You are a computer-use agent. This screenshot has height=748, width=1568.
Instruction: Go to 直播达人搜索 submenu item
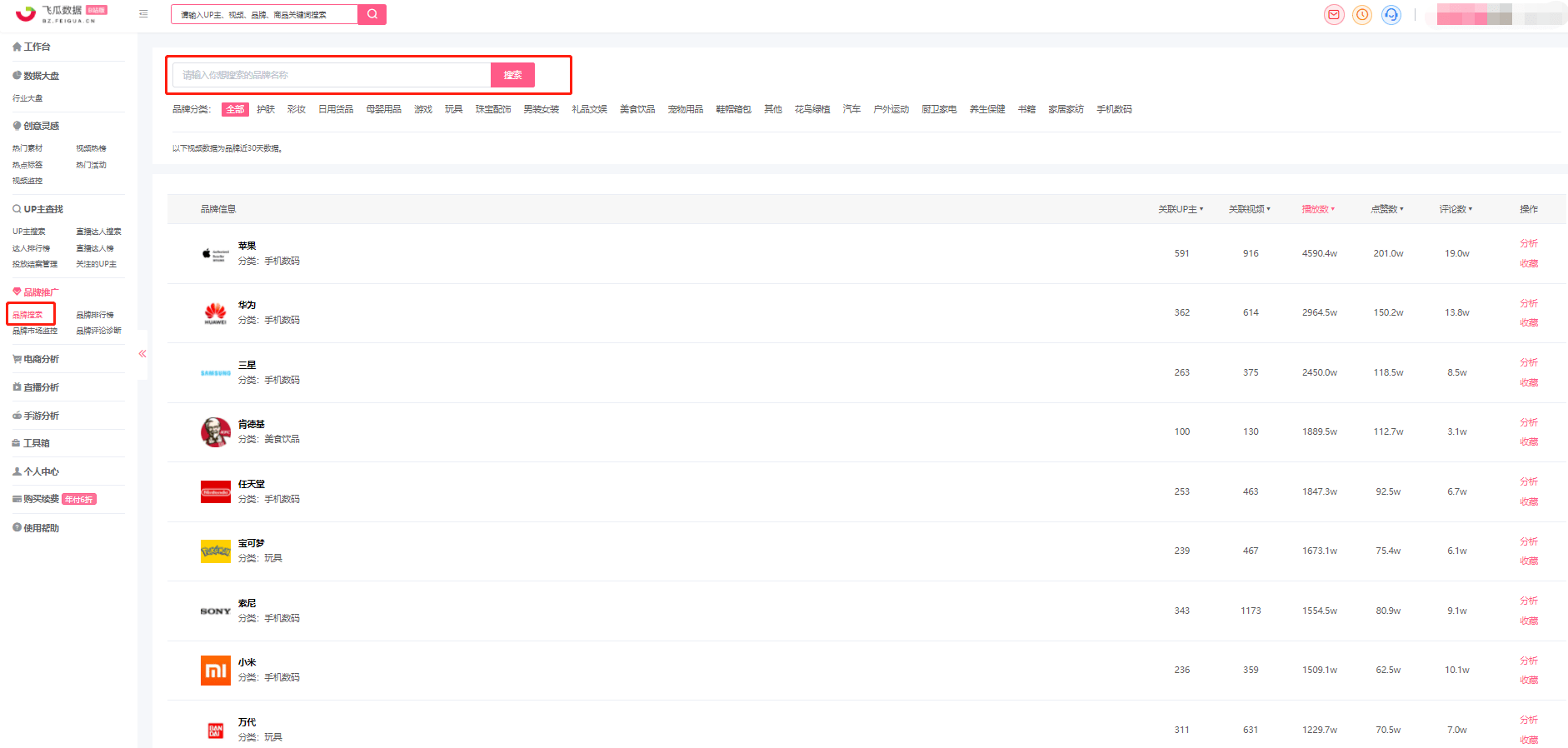99,232
